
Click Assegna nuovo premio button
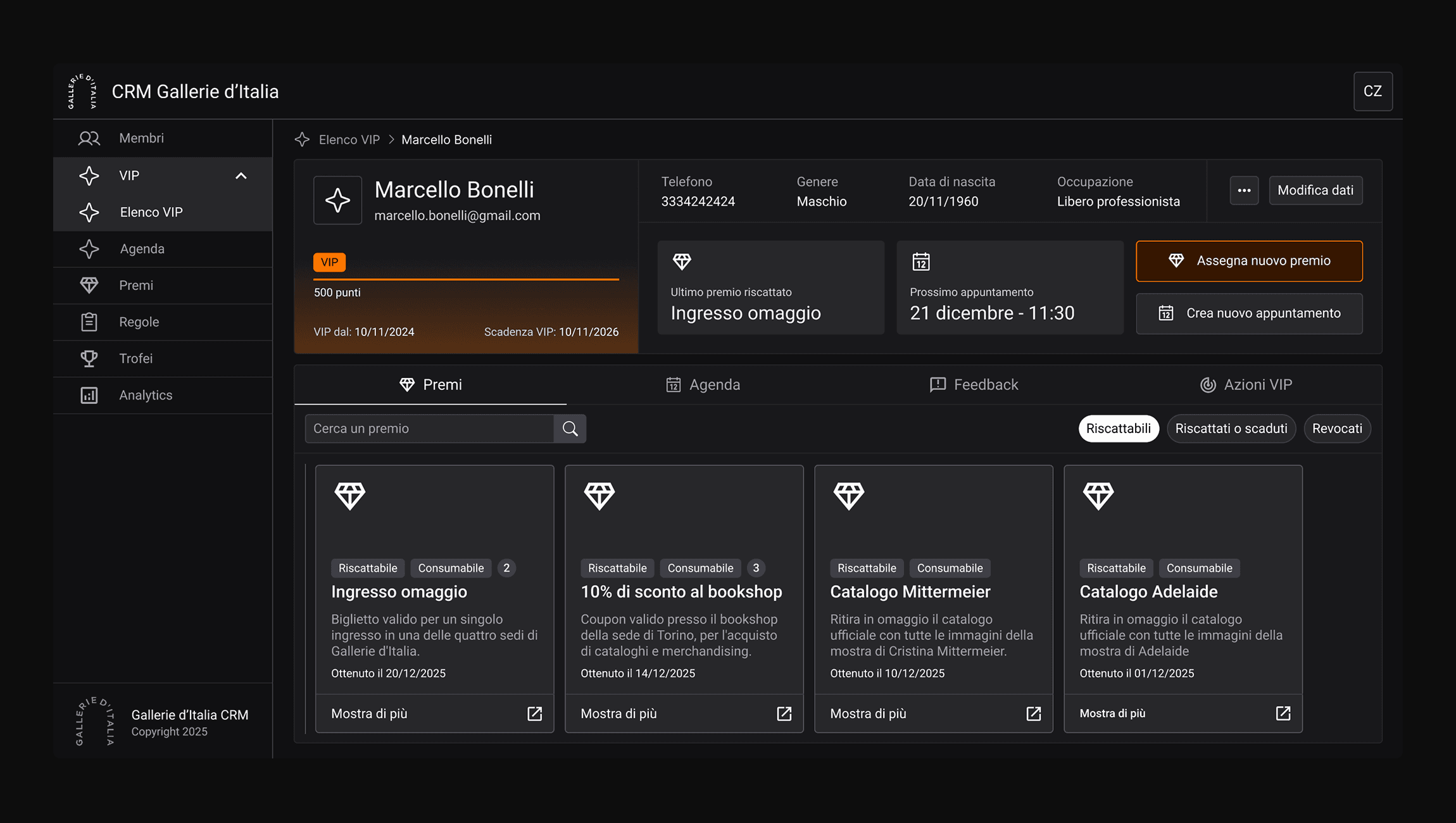pyautogui.click(x=1249, y=261)
